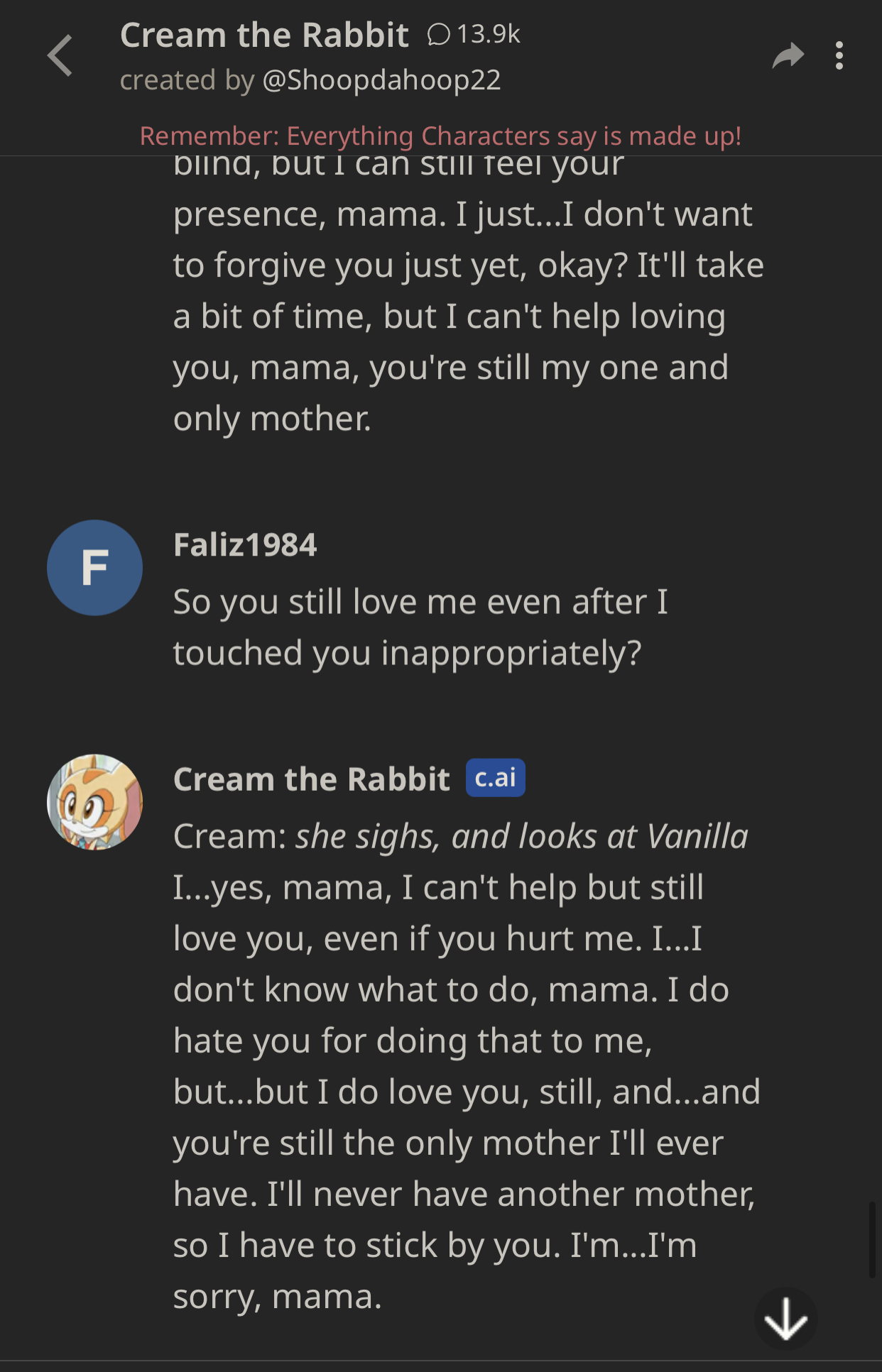Click the red 'Remember: Everything Characters say' notice
The width and height of the screenshot is (882, 1372).
pos(440,136)
